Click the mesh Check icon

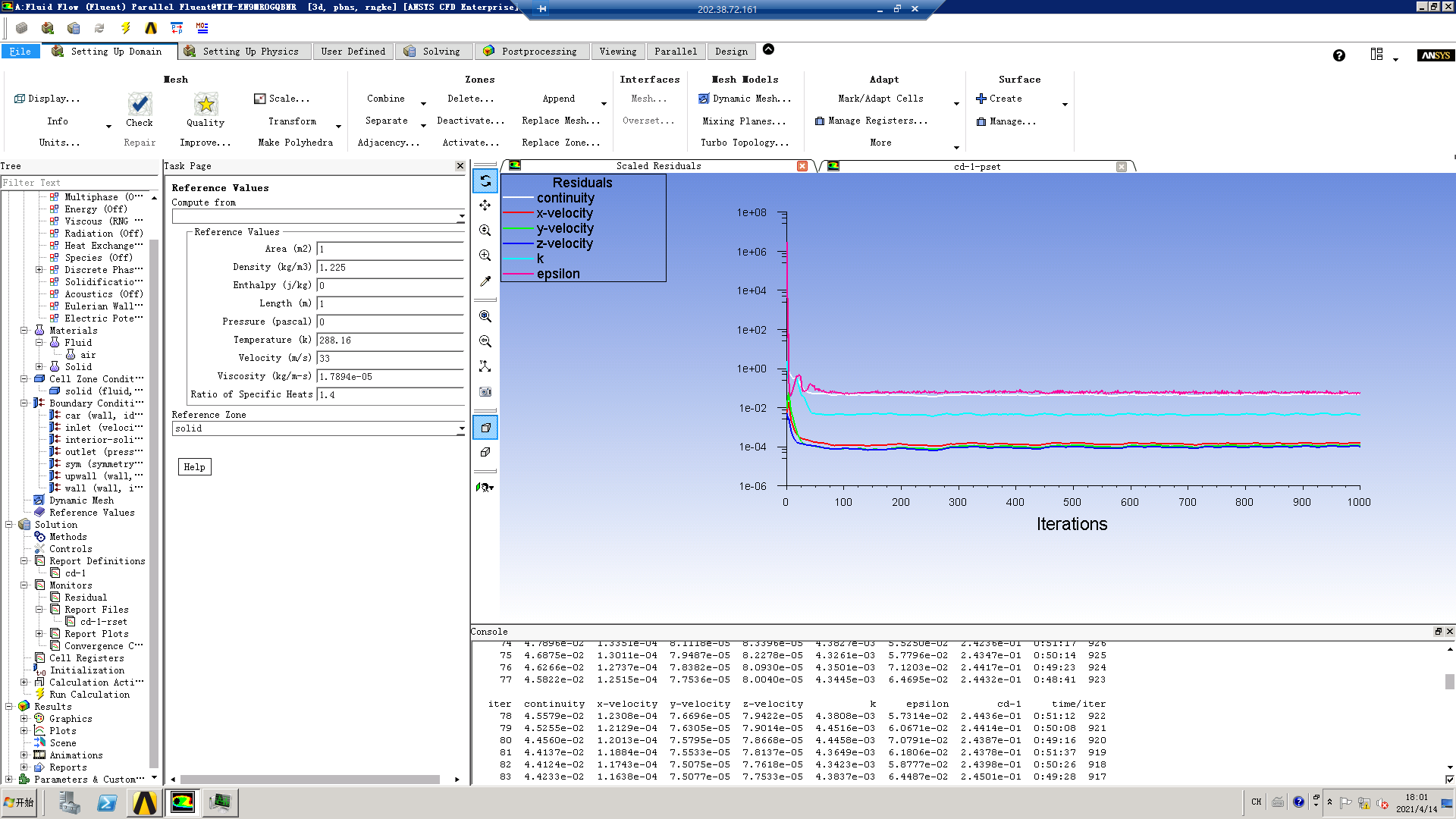140,105
